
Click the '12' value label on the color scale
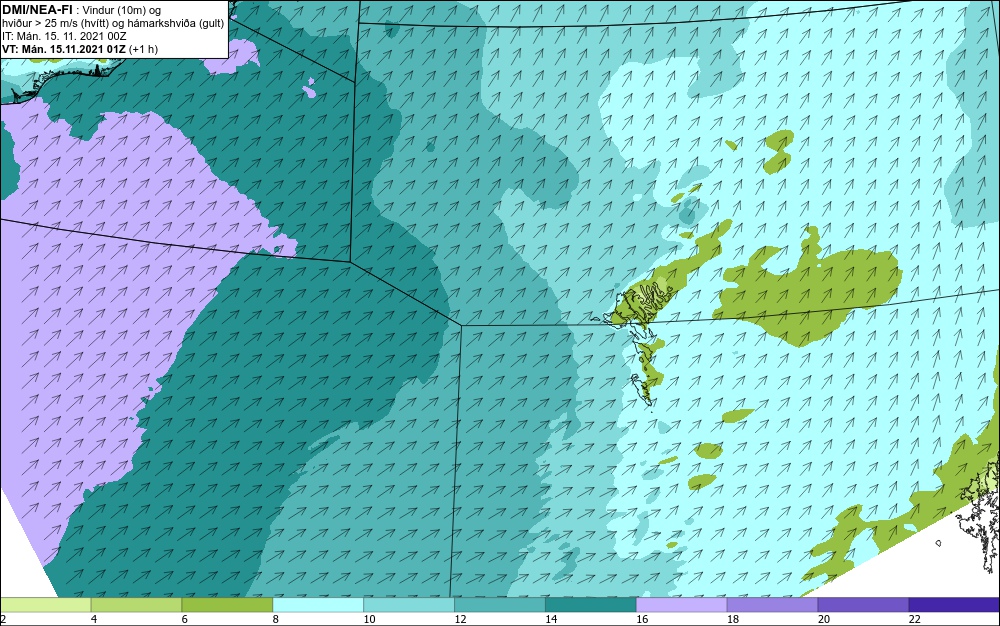click(460, 619)
